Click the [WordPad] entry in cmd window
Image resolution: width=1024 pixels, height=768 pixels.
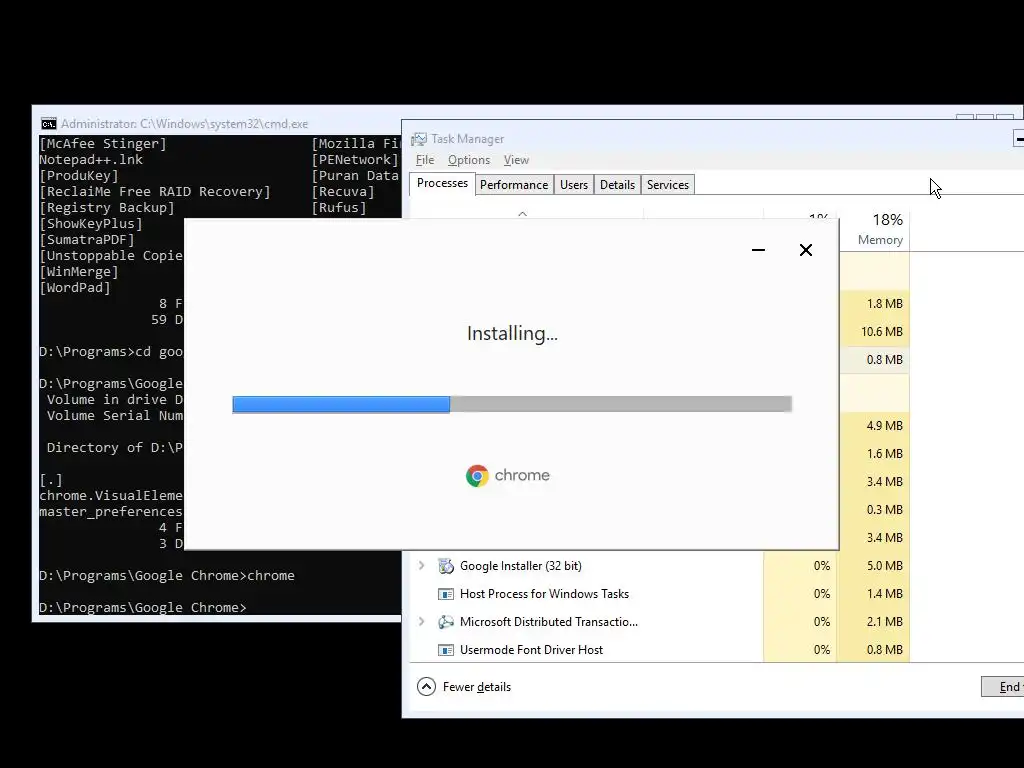74,287
